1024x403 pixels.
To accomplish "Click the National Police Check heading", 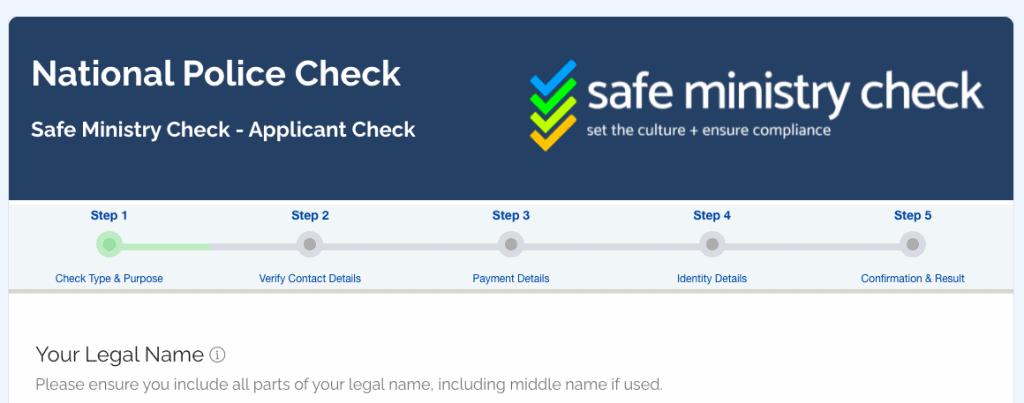I will (x=216, y=73).
